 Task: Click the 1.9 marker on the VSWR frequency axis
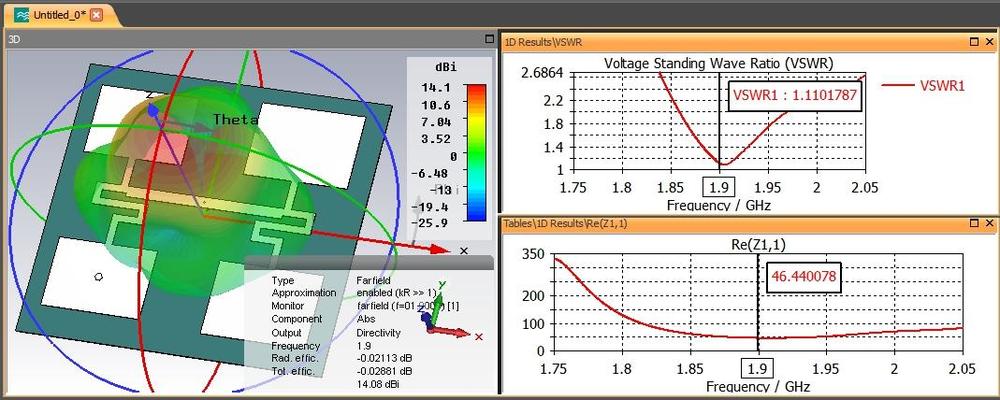coord(717,186)
